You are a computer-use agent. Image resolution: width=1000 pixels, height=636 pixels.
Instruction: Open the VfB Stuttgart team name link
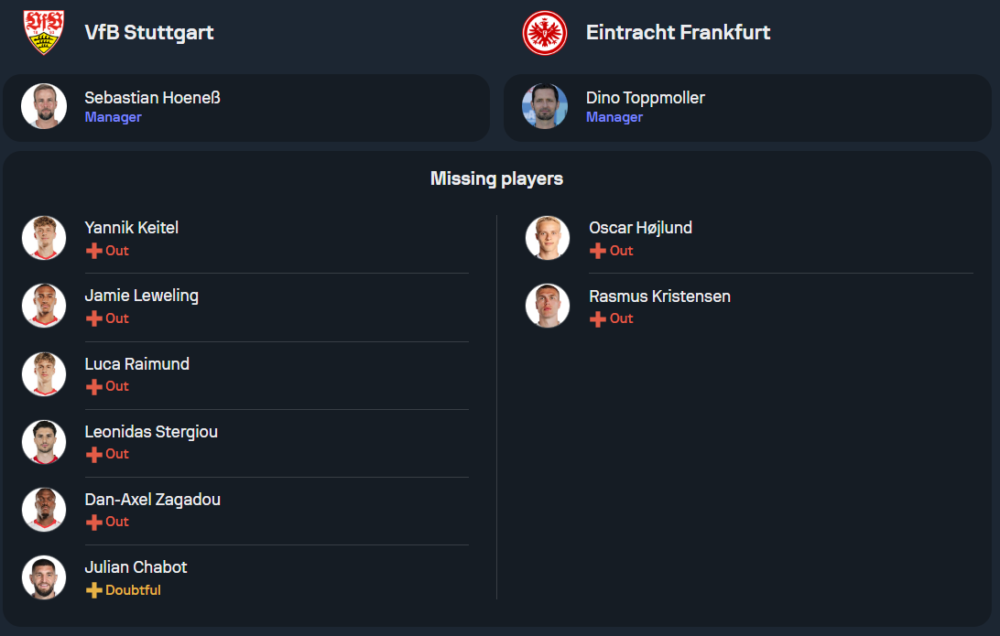(x=149, y=32)
